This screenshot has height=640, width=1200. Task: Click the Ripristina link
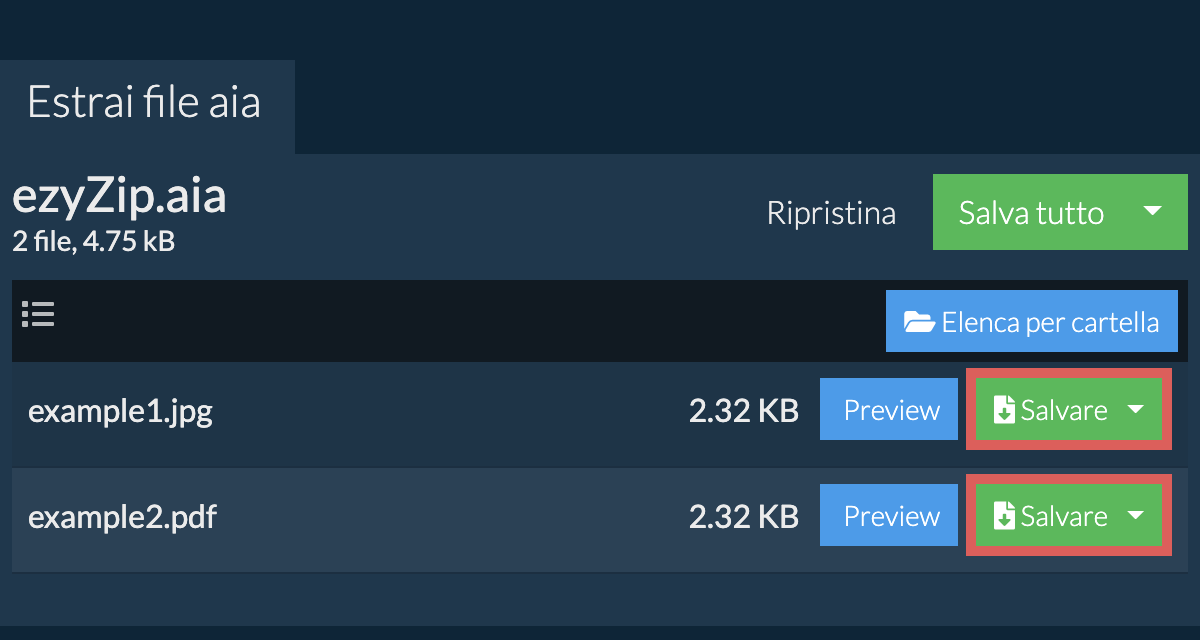[831, 213]
